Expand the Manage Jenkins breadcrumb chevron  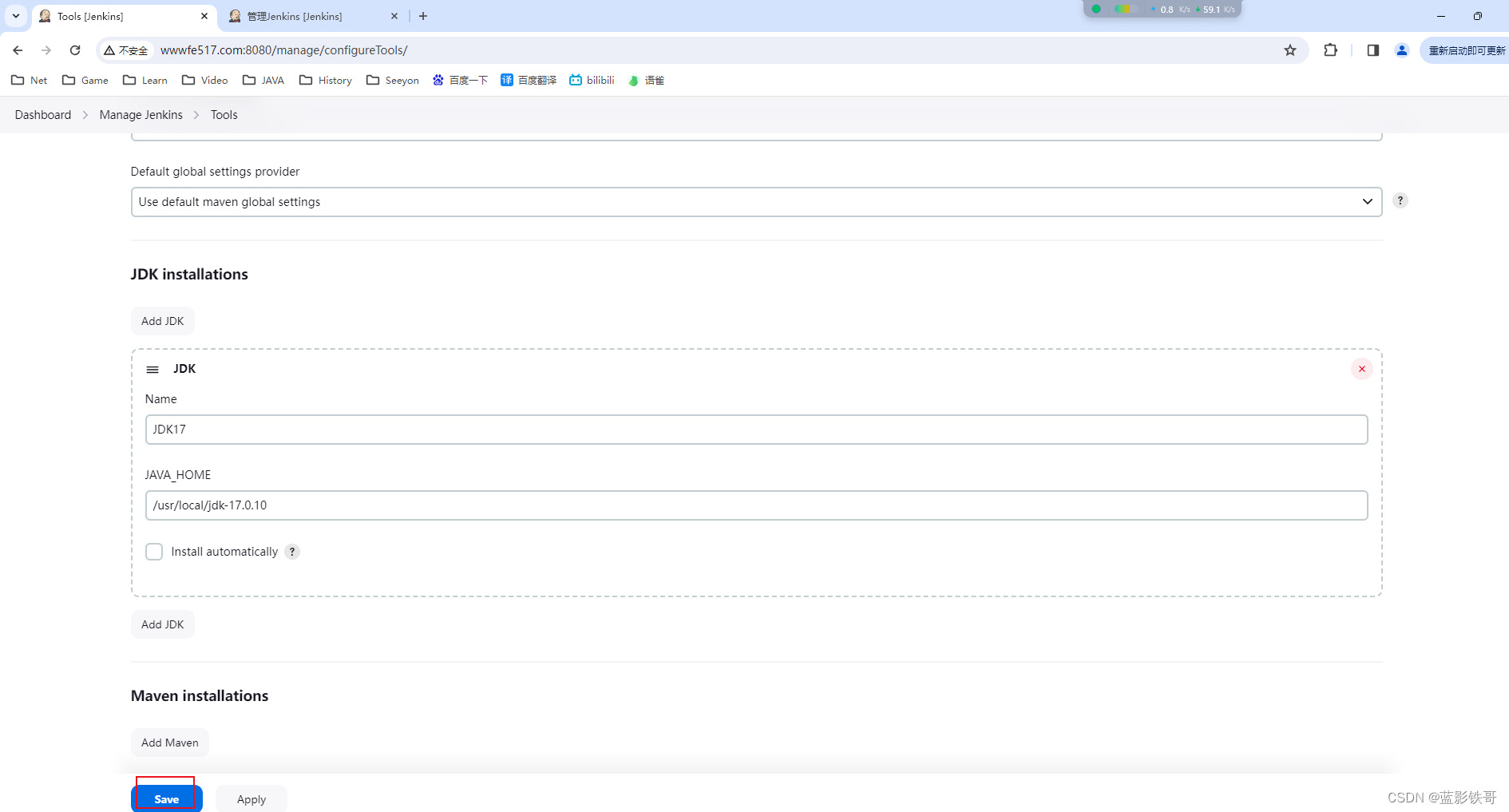pos(196,115)
